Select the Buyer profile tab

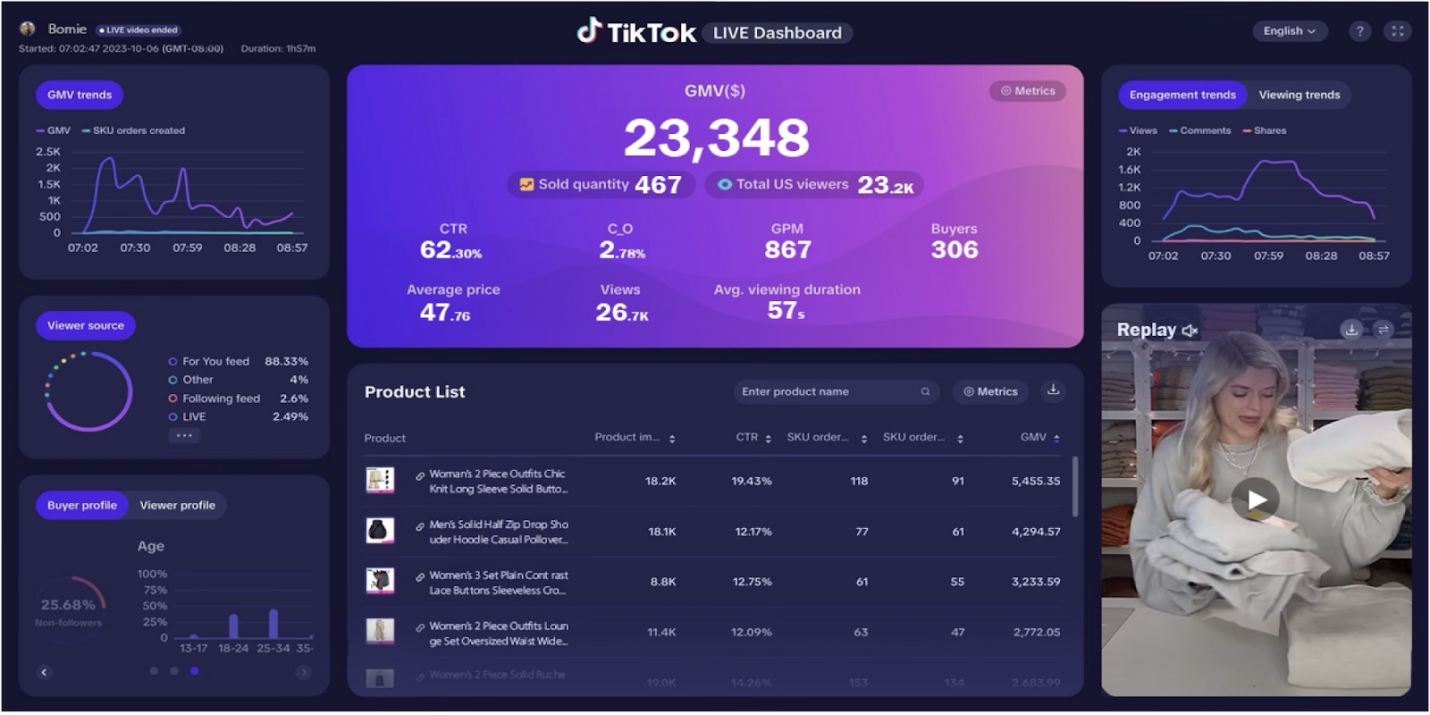[x=82, y=505]
